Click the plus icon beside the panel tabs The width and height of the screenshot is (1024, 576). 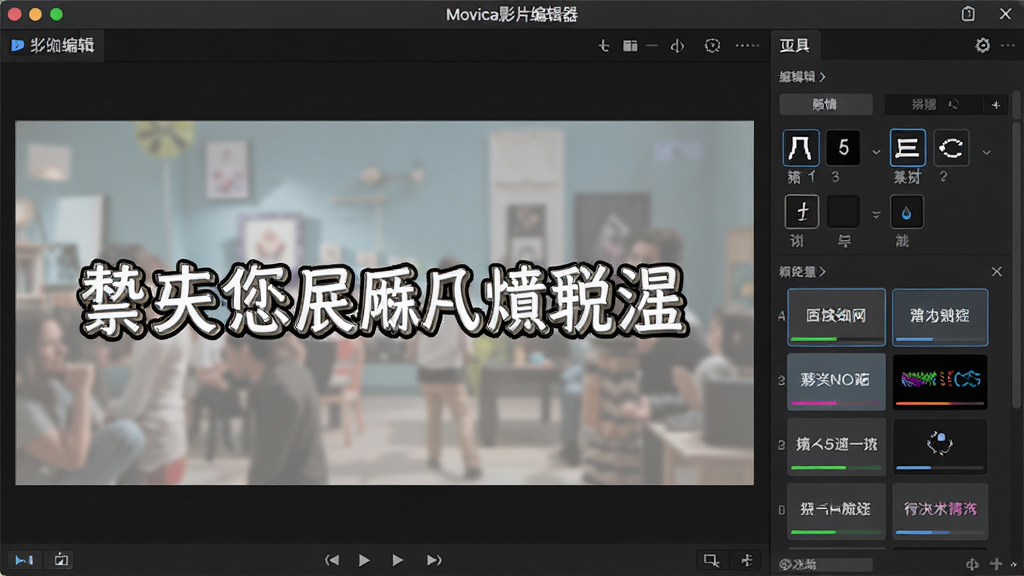click(x=995, y=104)
